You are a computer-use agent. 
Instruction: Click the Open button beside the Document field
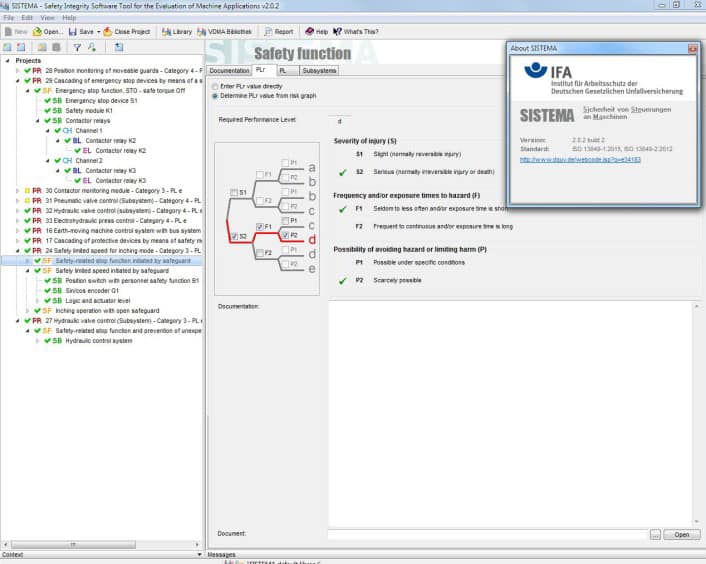682,534
